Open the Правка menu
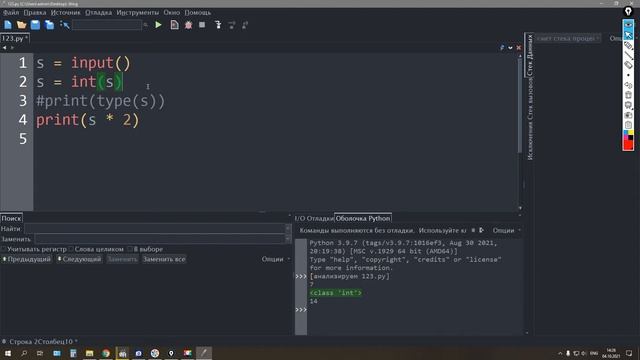Viewport: 640px width, 360px height. pyautogui.click(x=35, y=13)
